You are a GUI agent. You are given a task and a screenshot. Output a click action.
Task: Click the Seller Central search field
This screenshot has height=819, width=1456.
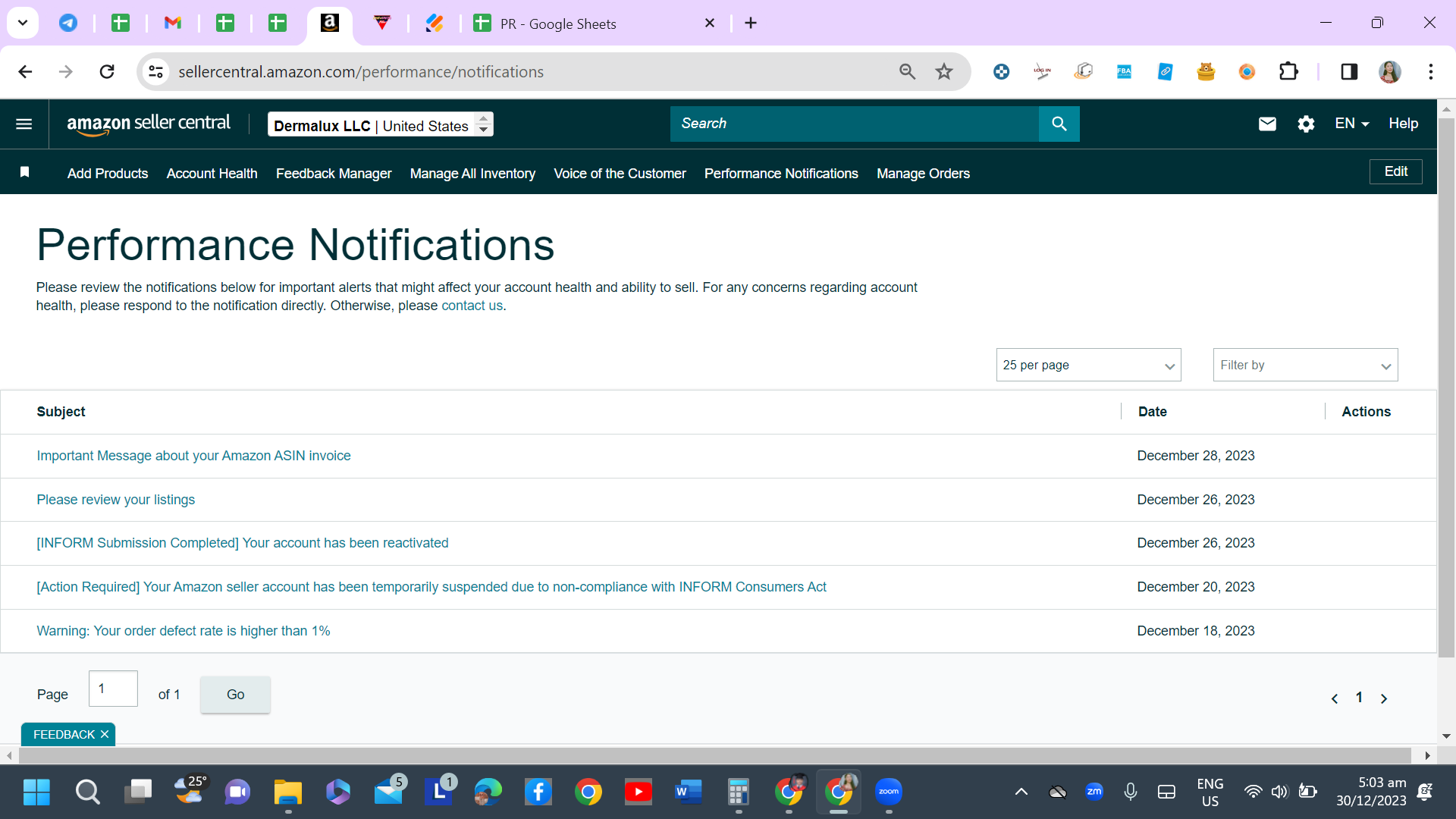(854, 124)
